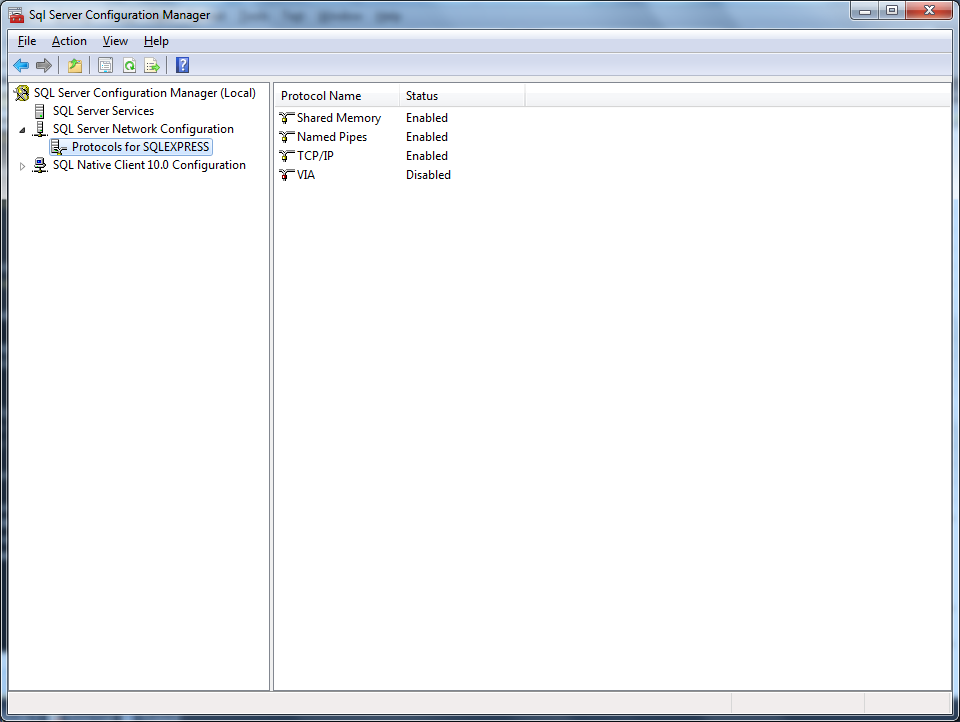Click the Back arrow toolbar icon
This screenshot has width=960, height=722.
pos(21,66)
